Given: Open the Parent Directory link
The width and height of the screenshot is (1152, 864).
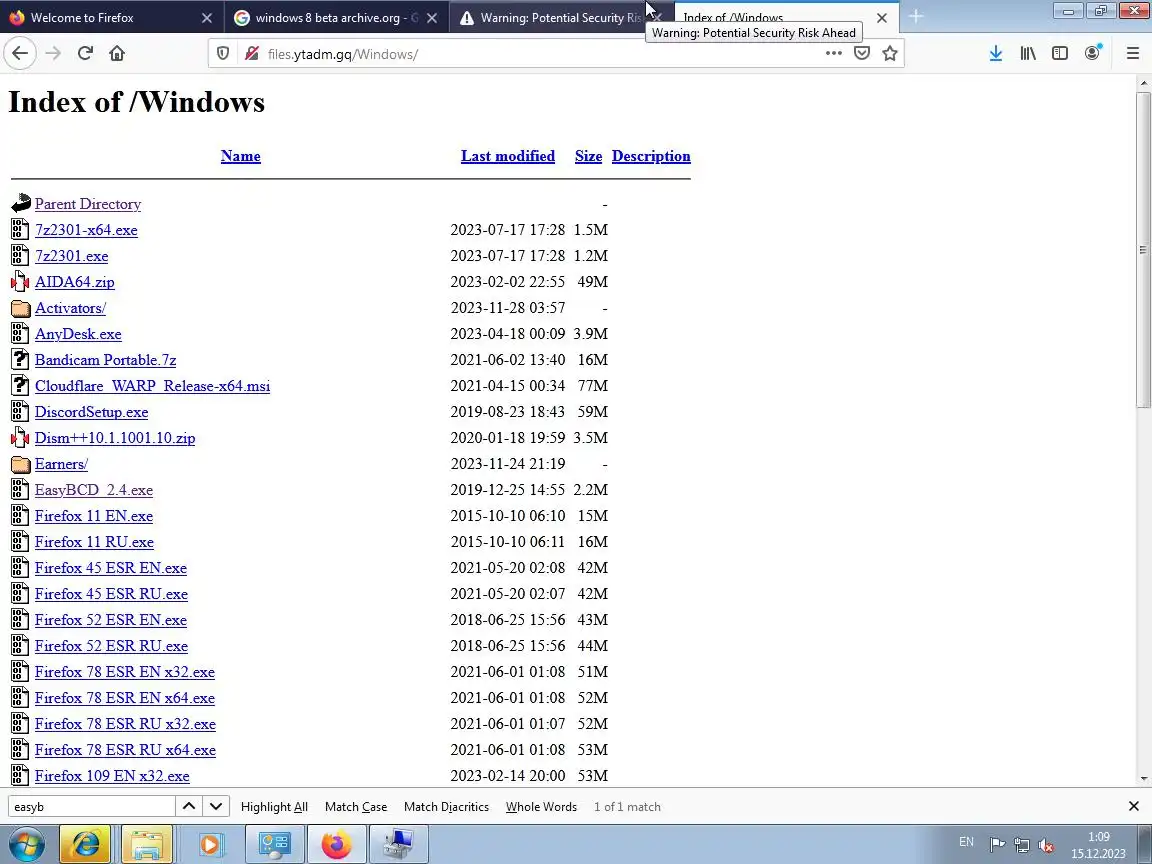Looking at the screenshot, I should pyautogui.click(x=87, y=204).
